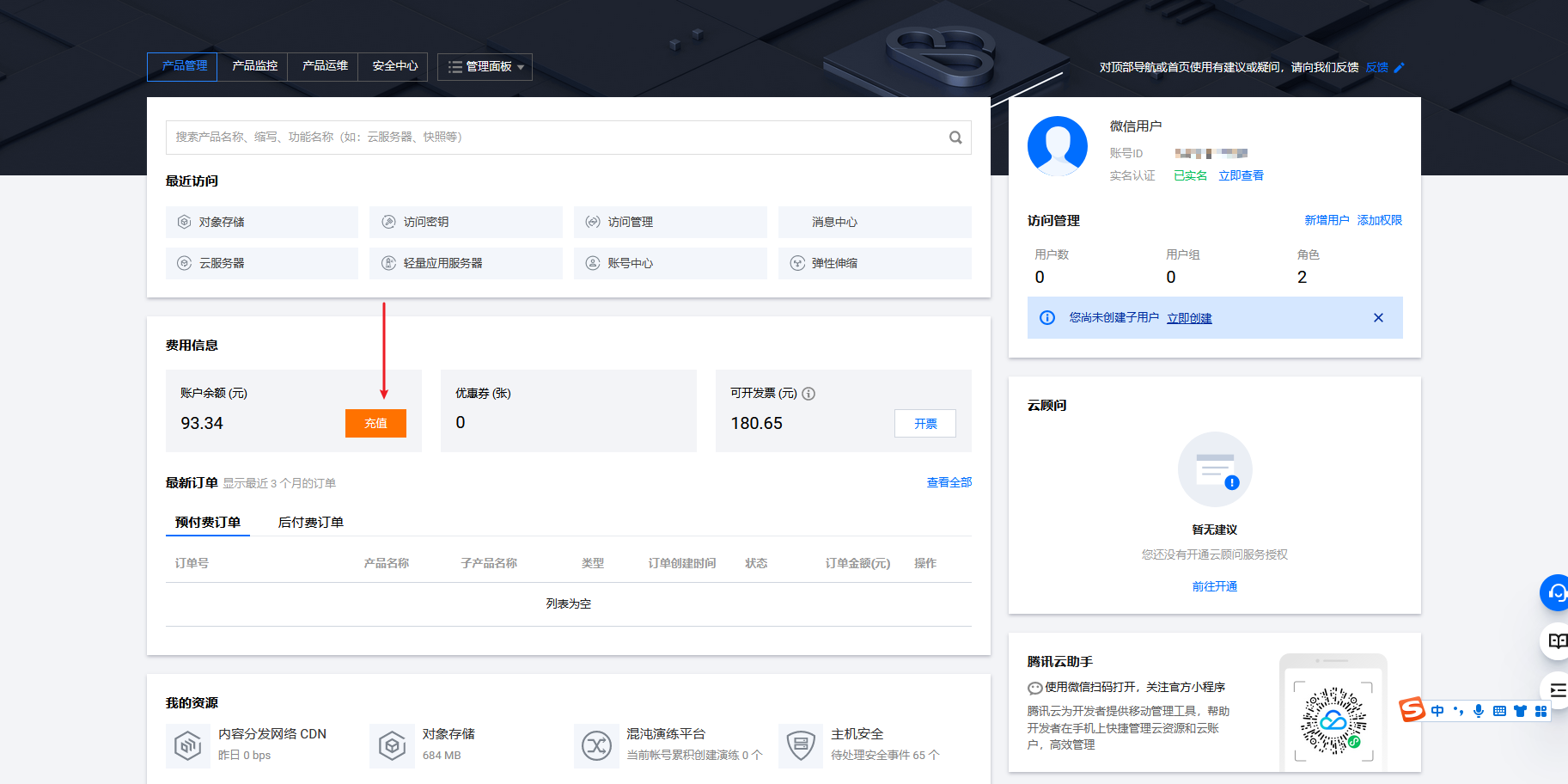
Task: Click 立即创建 sub-user link
Action: coord(1189,318)
